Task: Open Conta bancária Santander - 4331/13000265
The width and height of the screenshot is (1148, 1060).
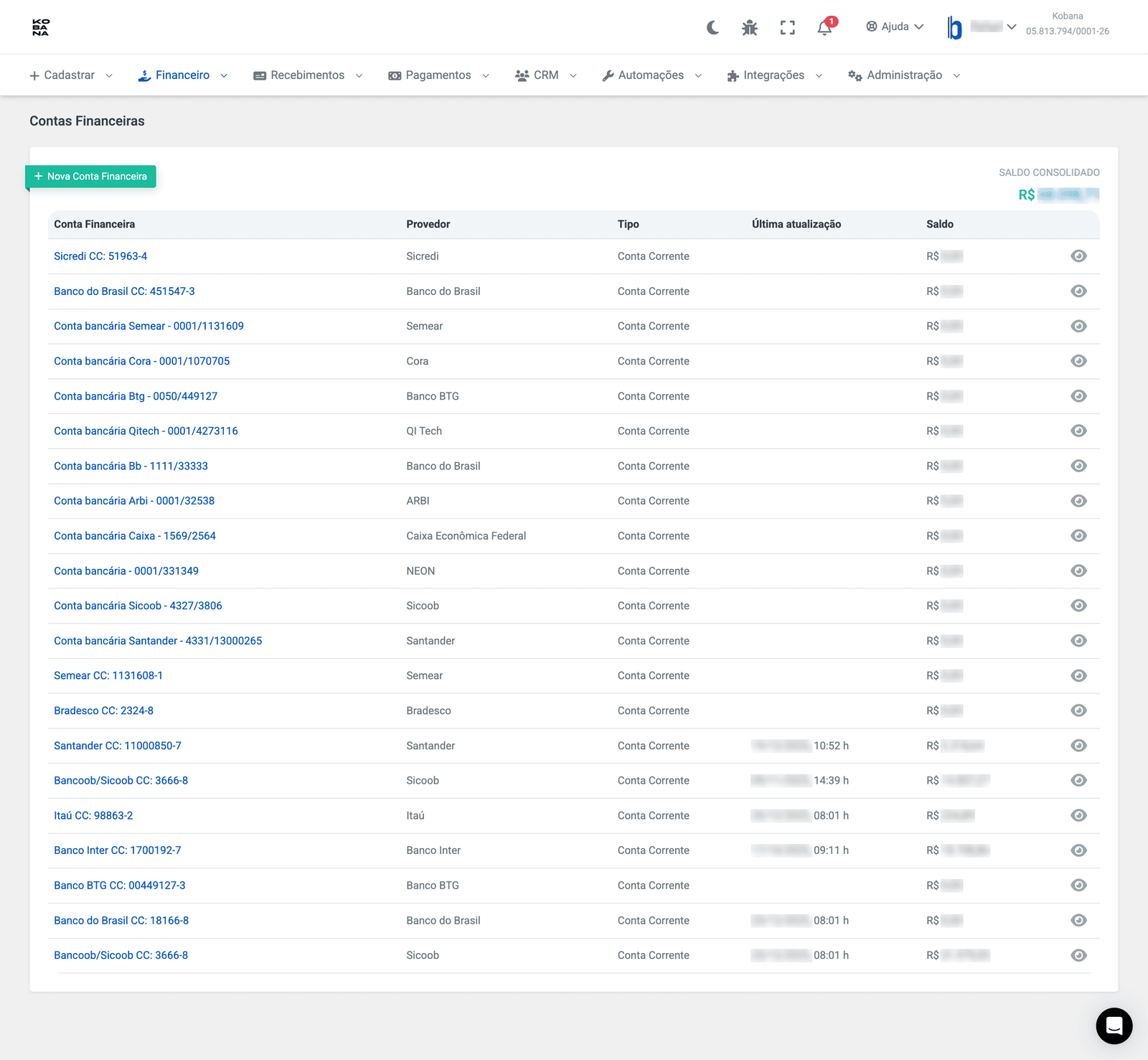Action: [x=158, y=640]
